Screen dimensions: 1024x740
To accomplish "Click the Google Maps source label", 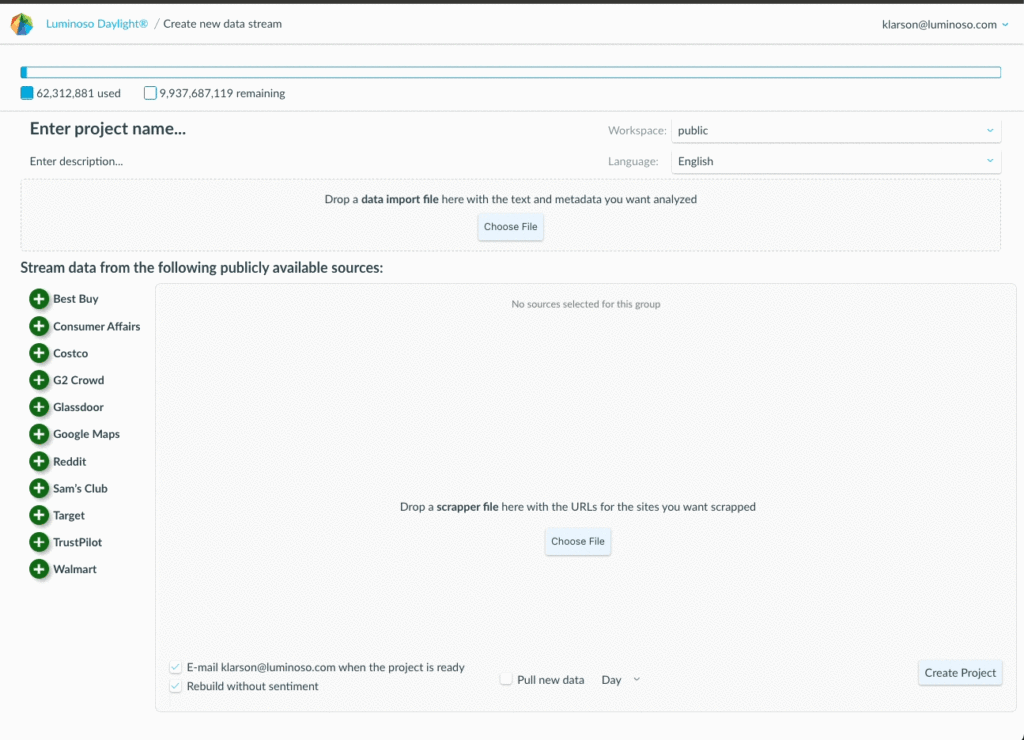I will point(86,434).
